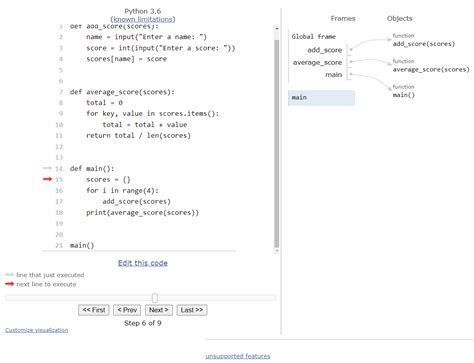Click line 3 score int input code line

point(161,48)
